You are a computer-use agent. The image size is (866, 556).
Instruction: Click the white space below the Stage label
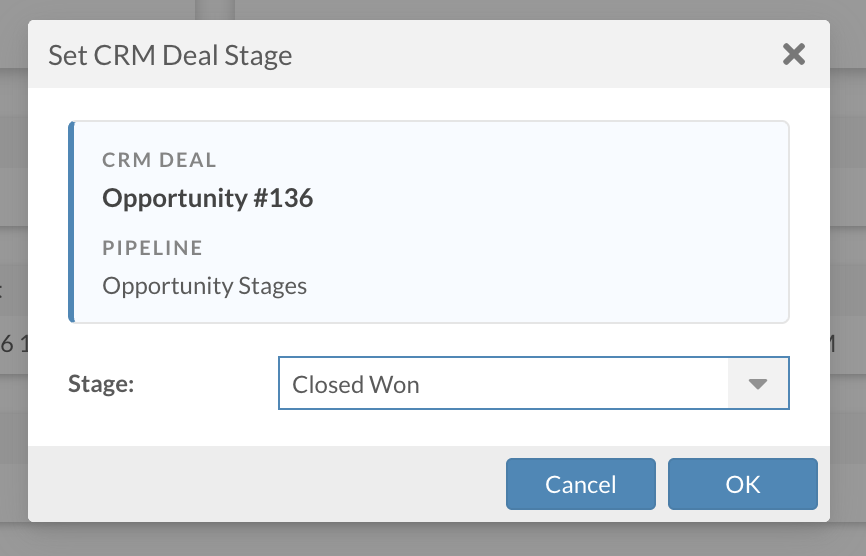[150, 425]
